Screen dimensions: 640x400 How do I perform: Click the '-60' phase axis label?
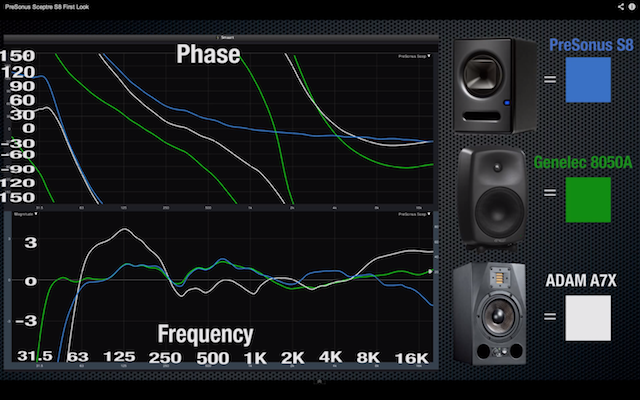coord(18,154)
